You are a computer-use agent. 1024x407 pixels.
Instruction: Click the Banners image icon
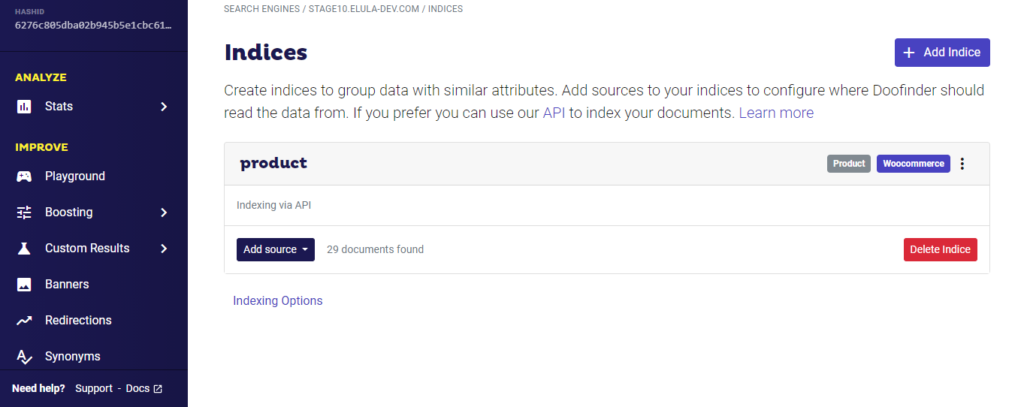24,284
